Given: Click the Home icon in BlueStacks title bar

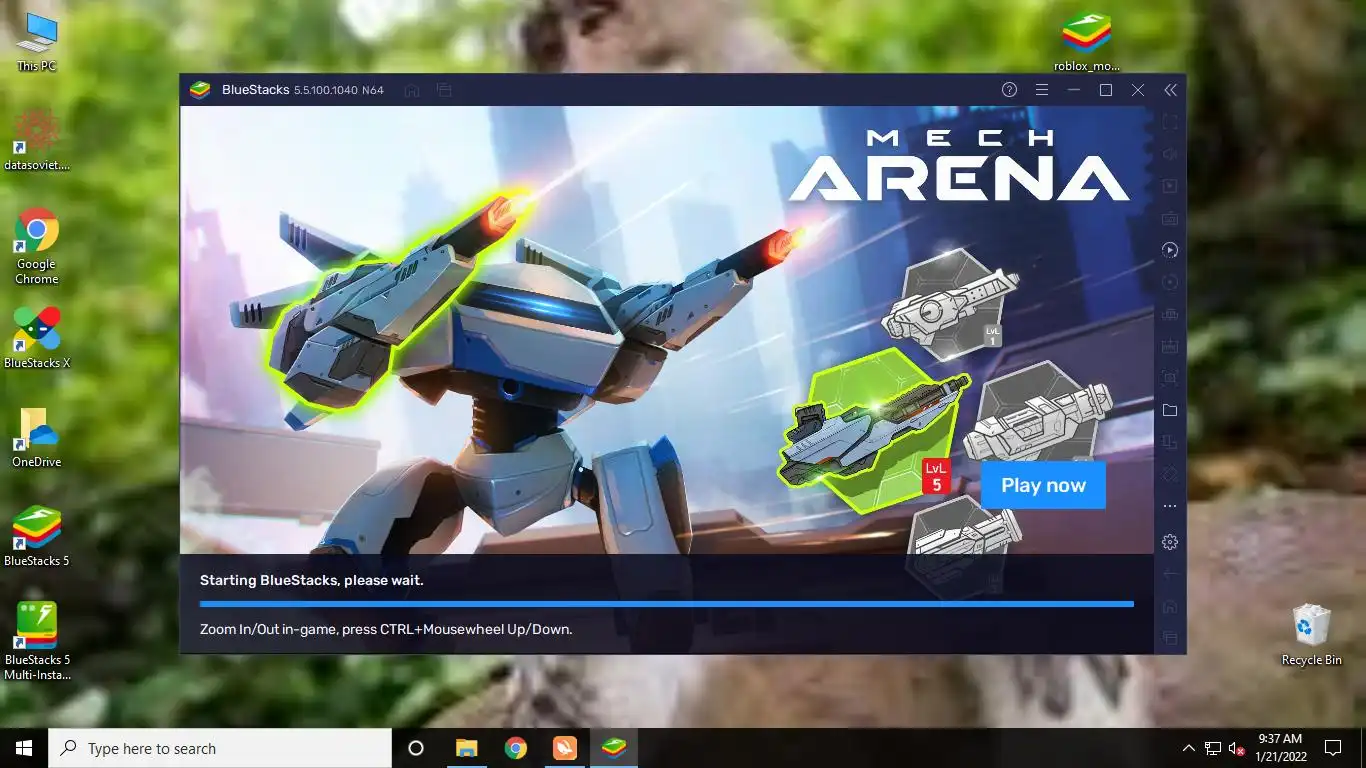Looking at the screenshot, I should click(411, 90).
